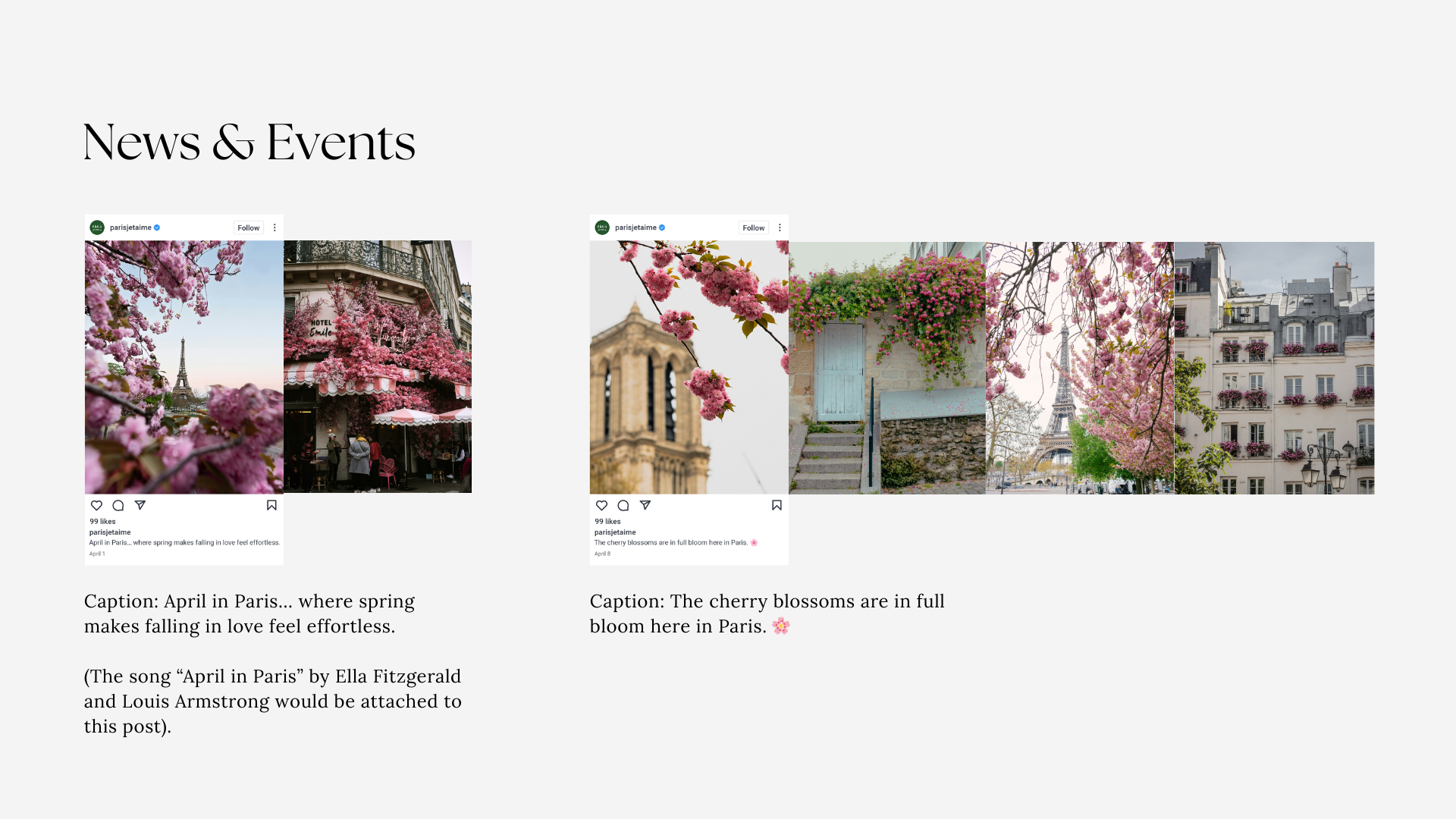Follow parisjetaime on the first post
Image resolution: width=1456 pixels, height=819 pixels.
pos(248,227)
